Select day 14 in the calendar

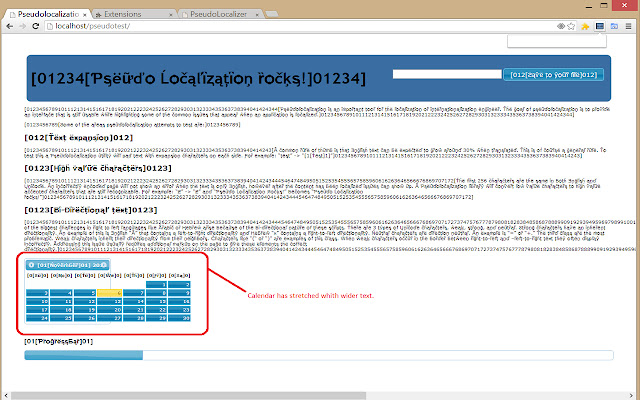(134, 301)
